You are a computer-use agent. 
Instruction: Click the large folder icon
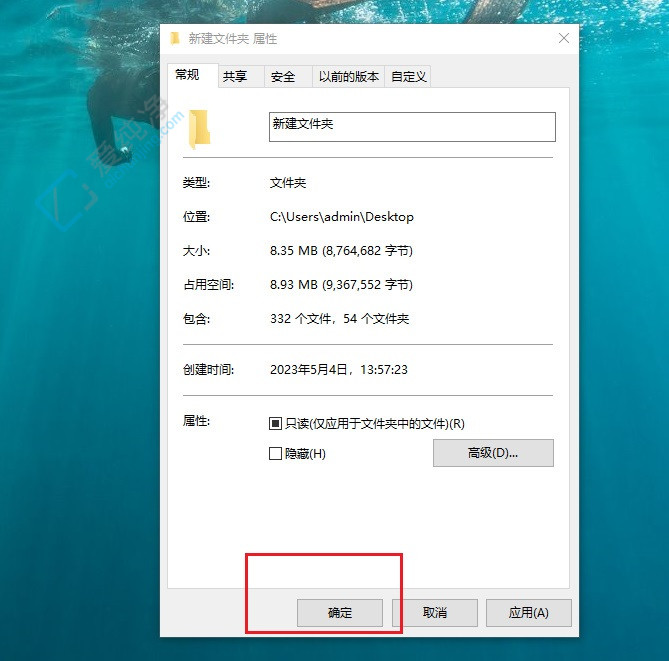(199, 129)
